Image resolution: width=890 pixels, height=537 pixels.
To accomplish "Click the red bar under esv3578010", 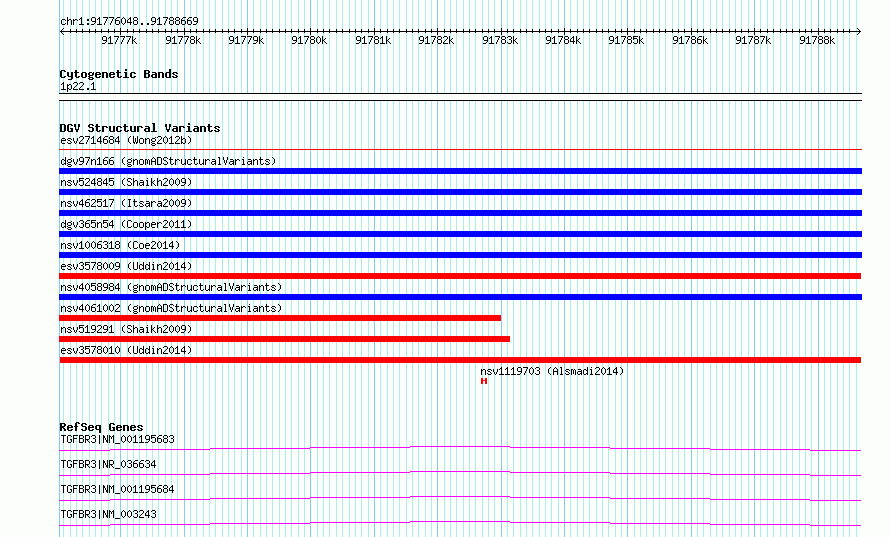I will point(460,360).
